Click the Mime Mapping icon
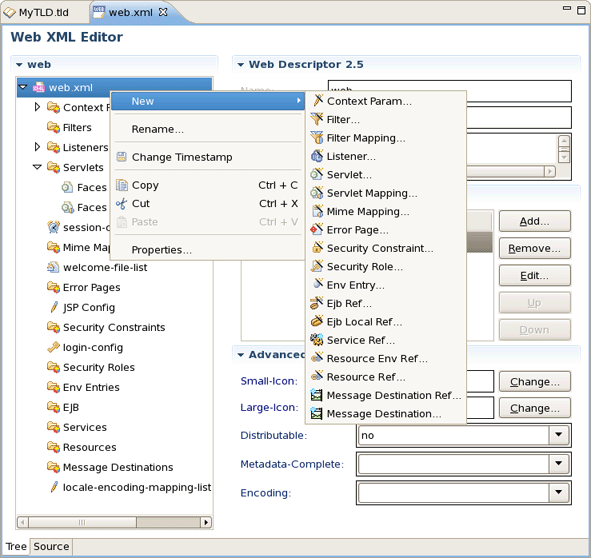This screenshot has width=591, height=558. click(x=317, y=211)
